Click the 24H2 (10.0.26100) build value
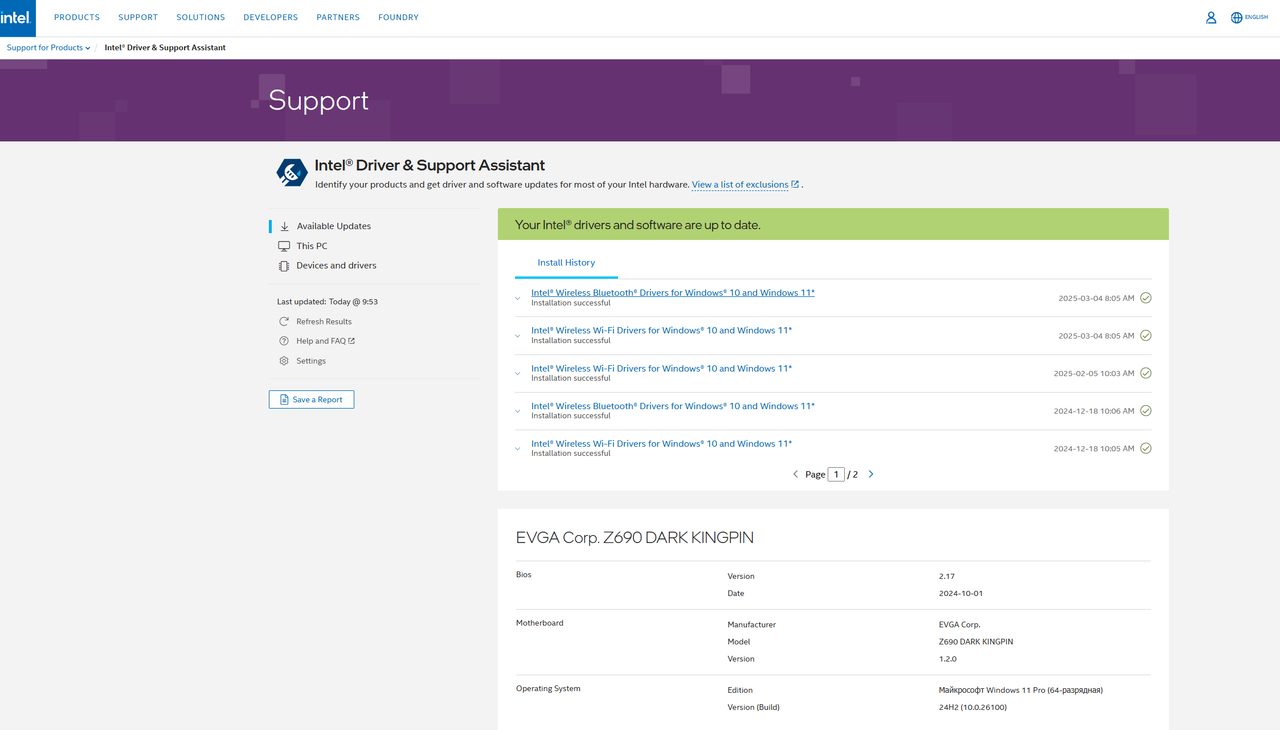This screenshot has height=730, width=1280. pyautogui.click(x=973, y=707)
